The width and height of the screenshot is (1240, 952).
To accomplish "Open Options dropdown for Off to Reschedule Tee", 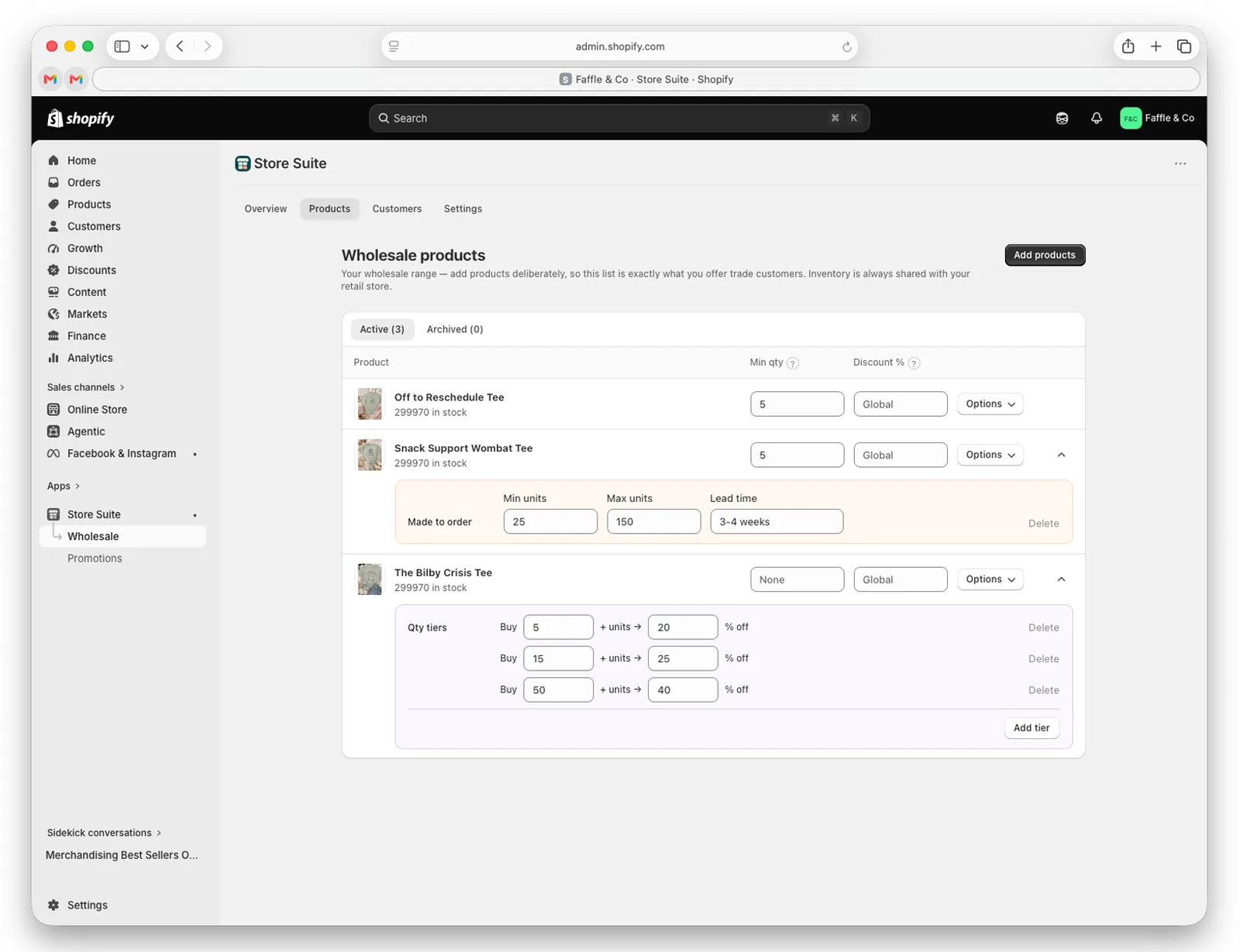I will [x=990, y=404].
